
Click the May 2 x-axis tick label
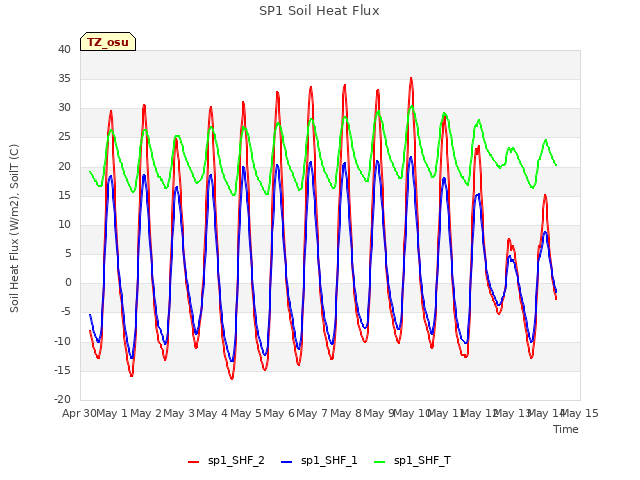pos(146,413)
